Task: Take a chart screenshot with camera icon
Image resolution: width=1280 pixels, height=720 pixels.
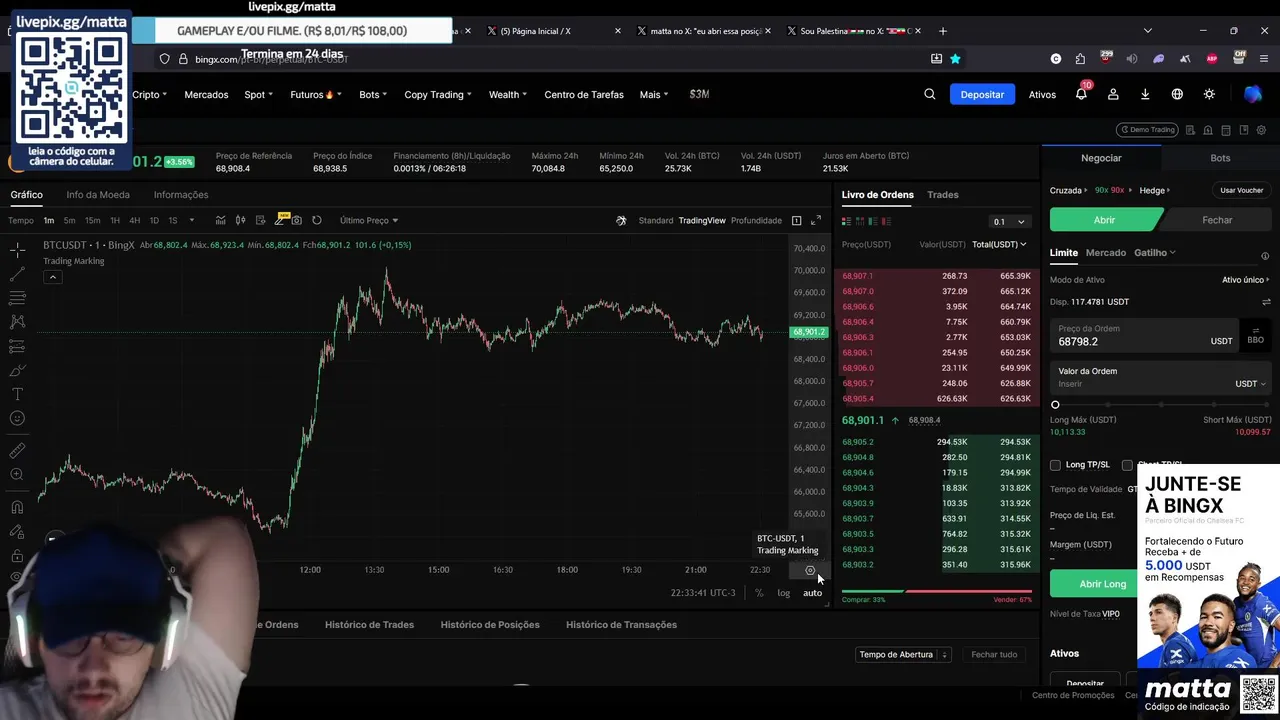Action: point(297,220)
